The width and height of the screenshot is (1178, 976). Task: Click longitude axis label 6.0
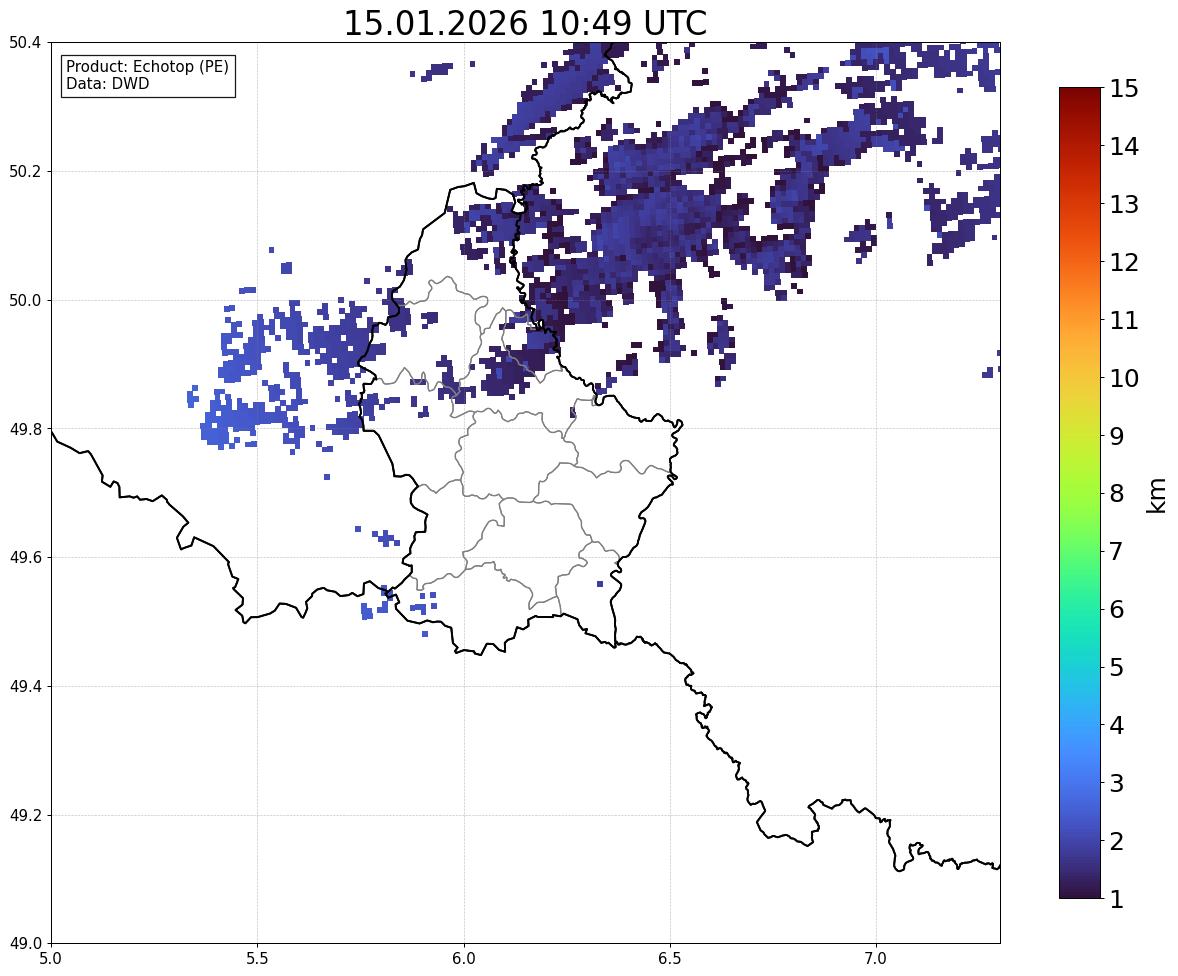tap(464, 959)
